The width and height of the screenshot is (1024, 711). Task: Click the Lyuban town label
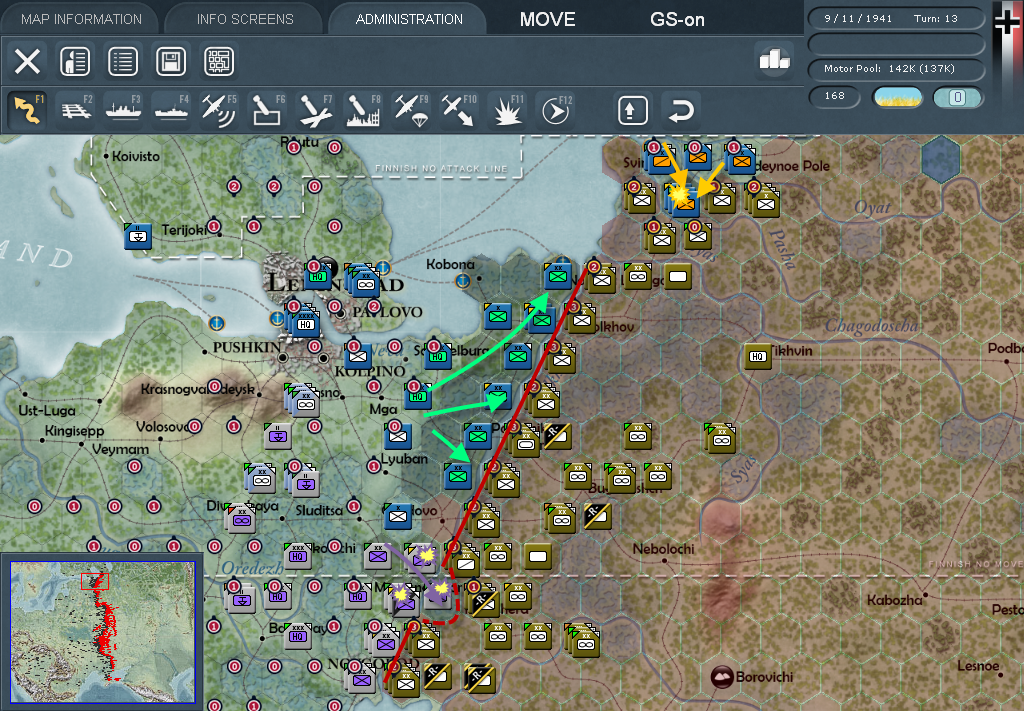pos(404,459)
